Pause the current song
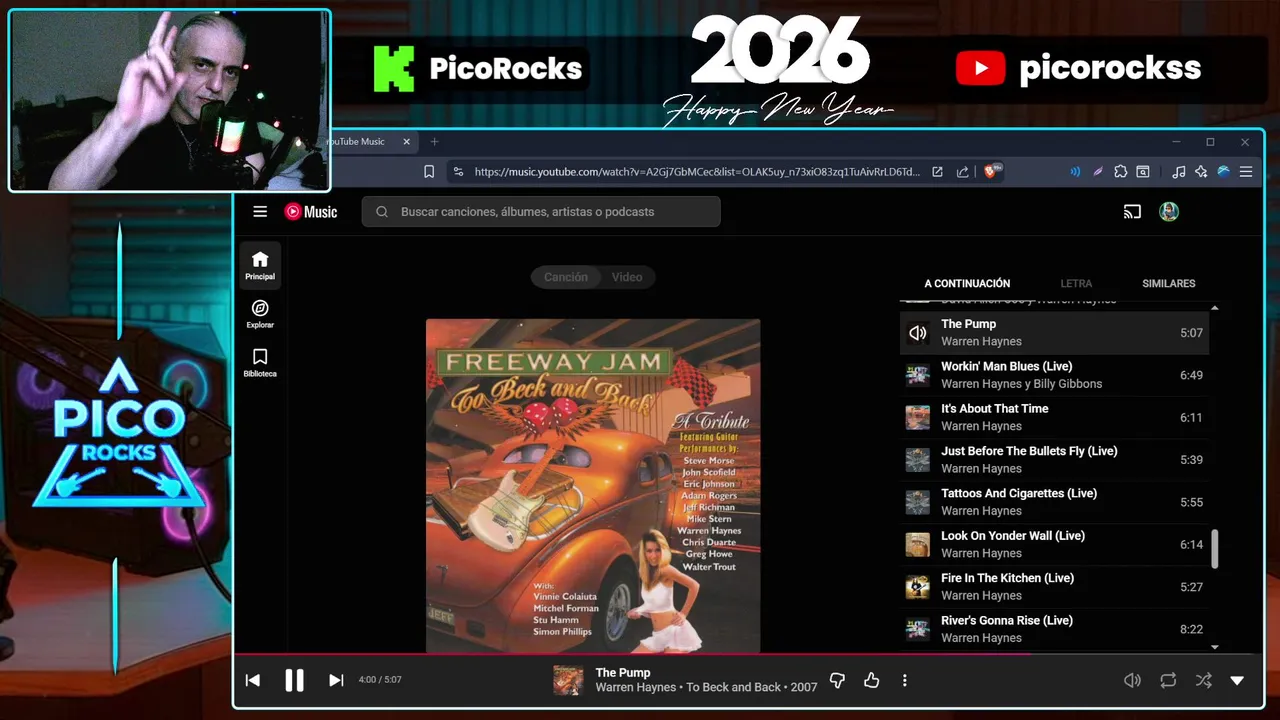 [294, 680]
